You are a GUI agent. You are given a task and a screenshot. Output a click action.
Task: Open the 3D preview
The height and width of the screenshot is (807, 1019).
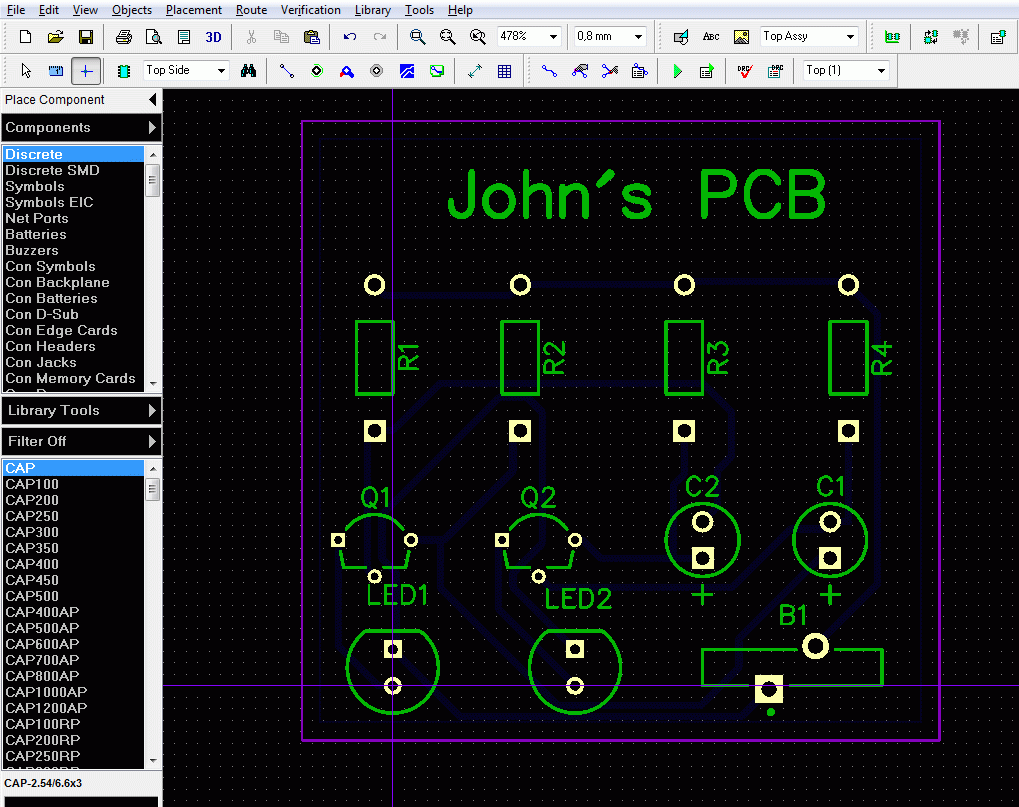(x=214, y=37)
